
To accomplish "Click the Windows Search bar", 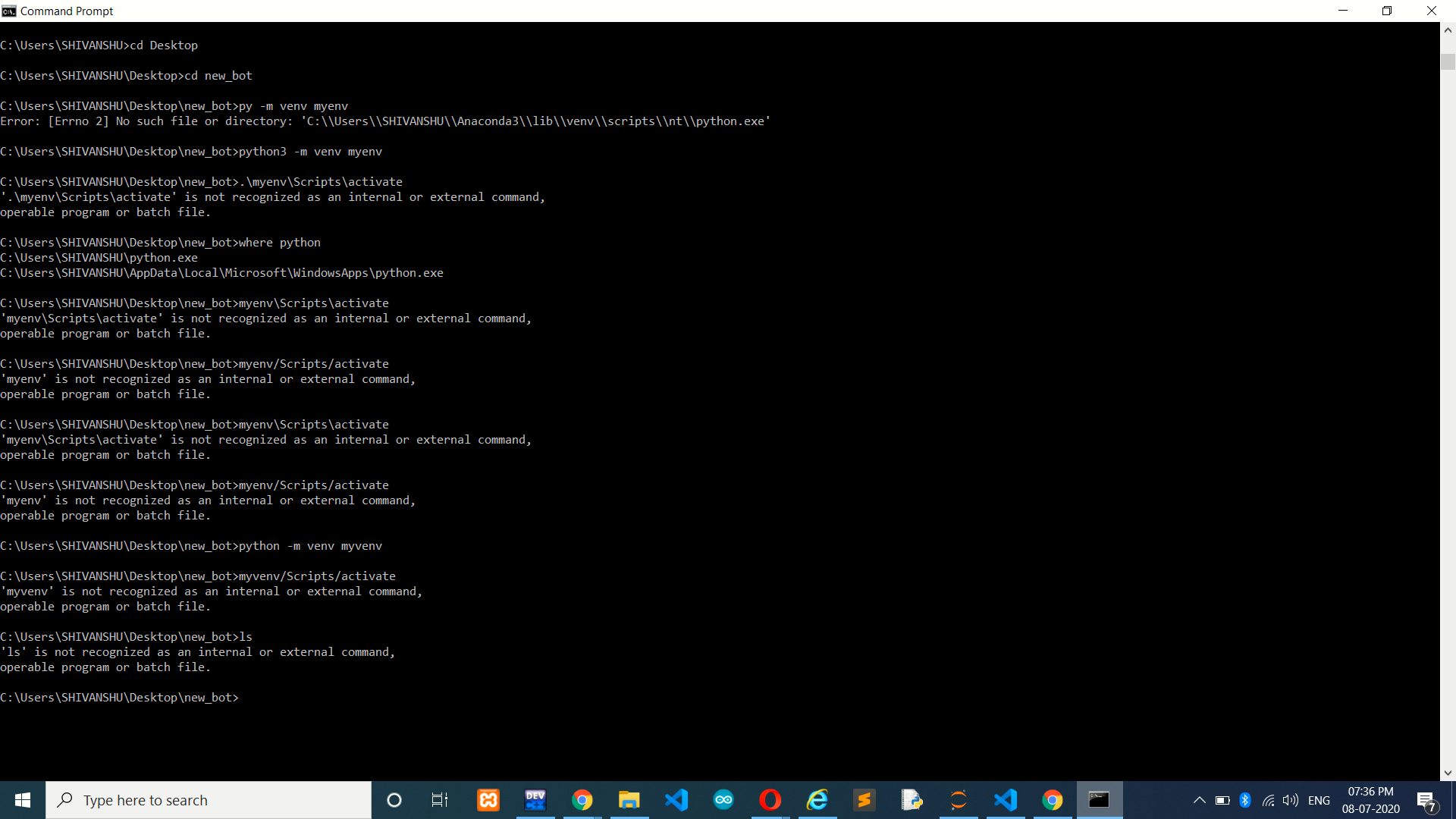I will click(207, 800).
